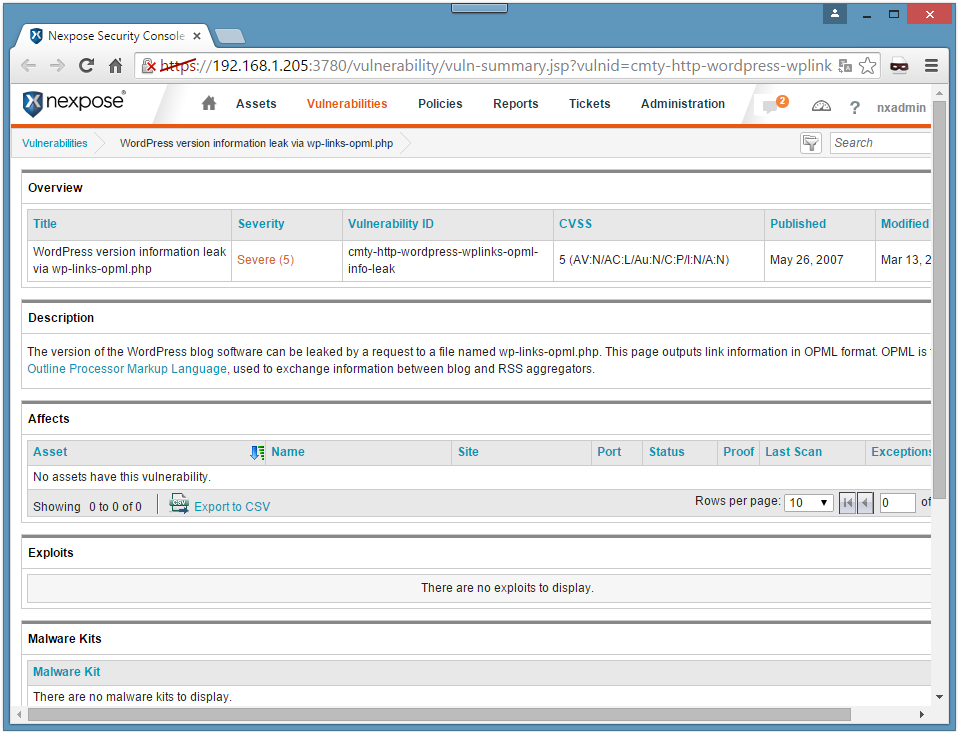The width and height of the screenshot is (958, 732).
Task: Click the nxadmin user name
Action: pyautogui.click(x=901, y=108)
